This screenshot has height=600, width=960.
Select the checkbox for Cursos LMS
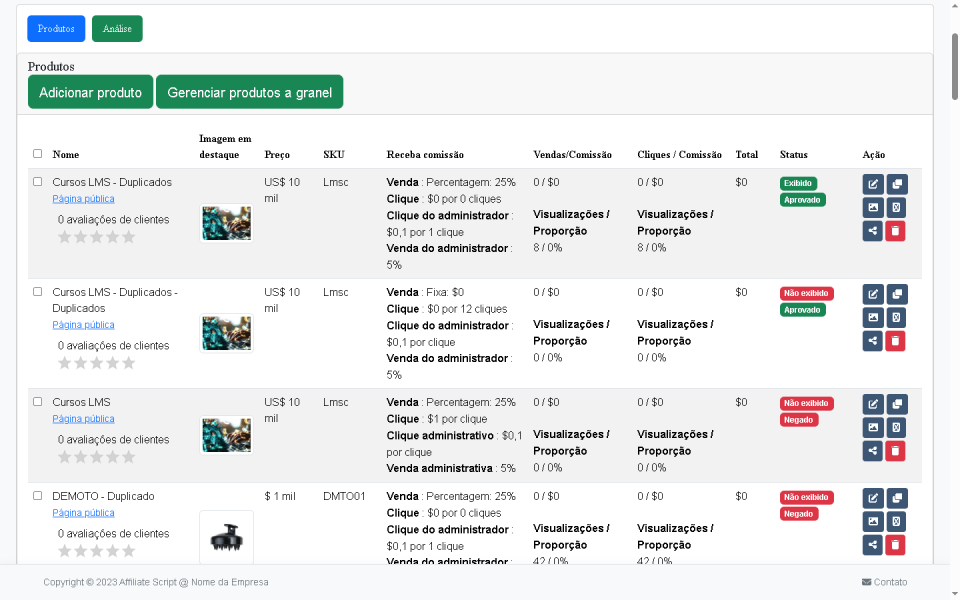click(x=37, y=401)
